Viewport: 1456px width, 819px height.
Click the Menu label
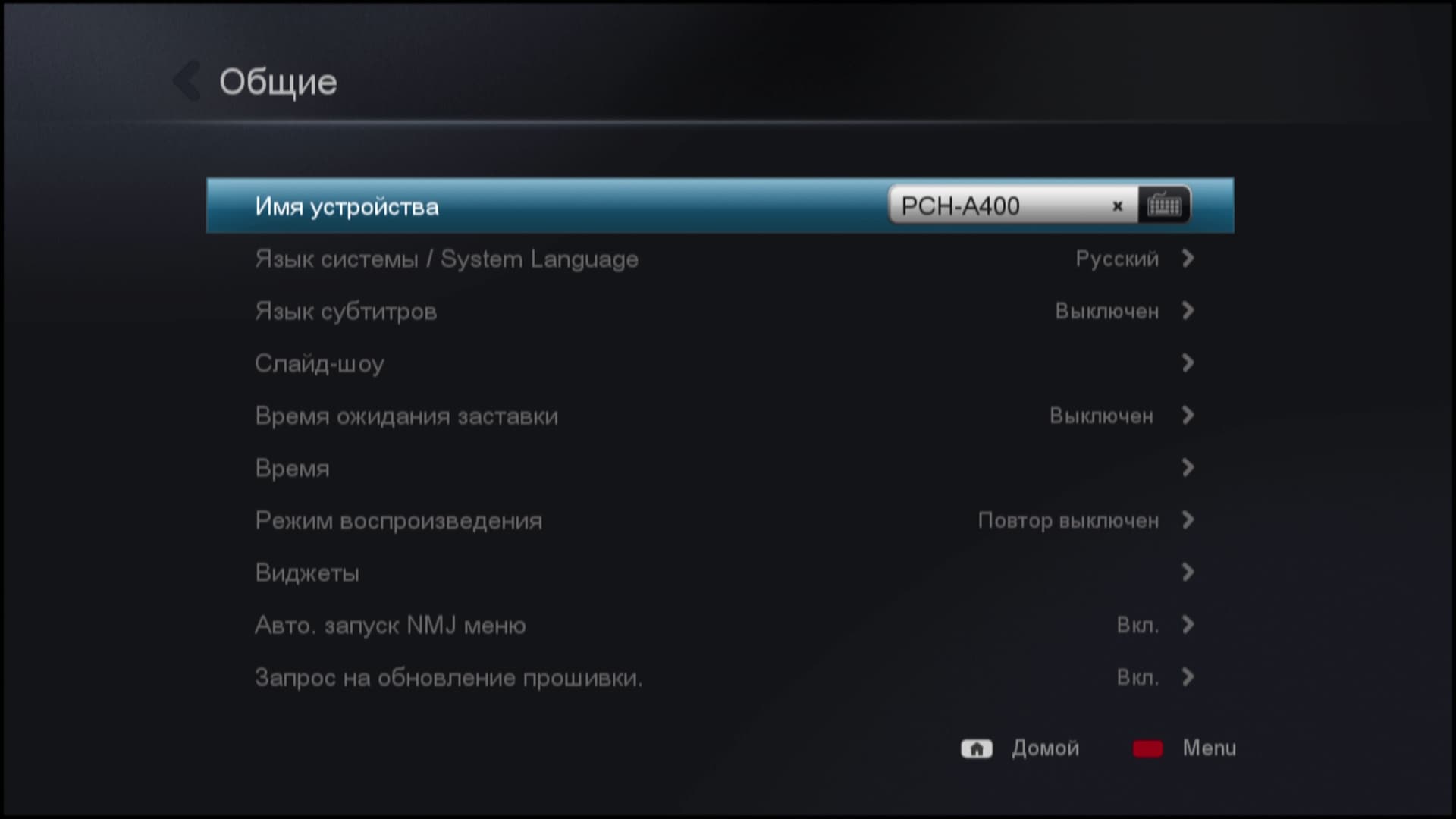[1210, 748]
